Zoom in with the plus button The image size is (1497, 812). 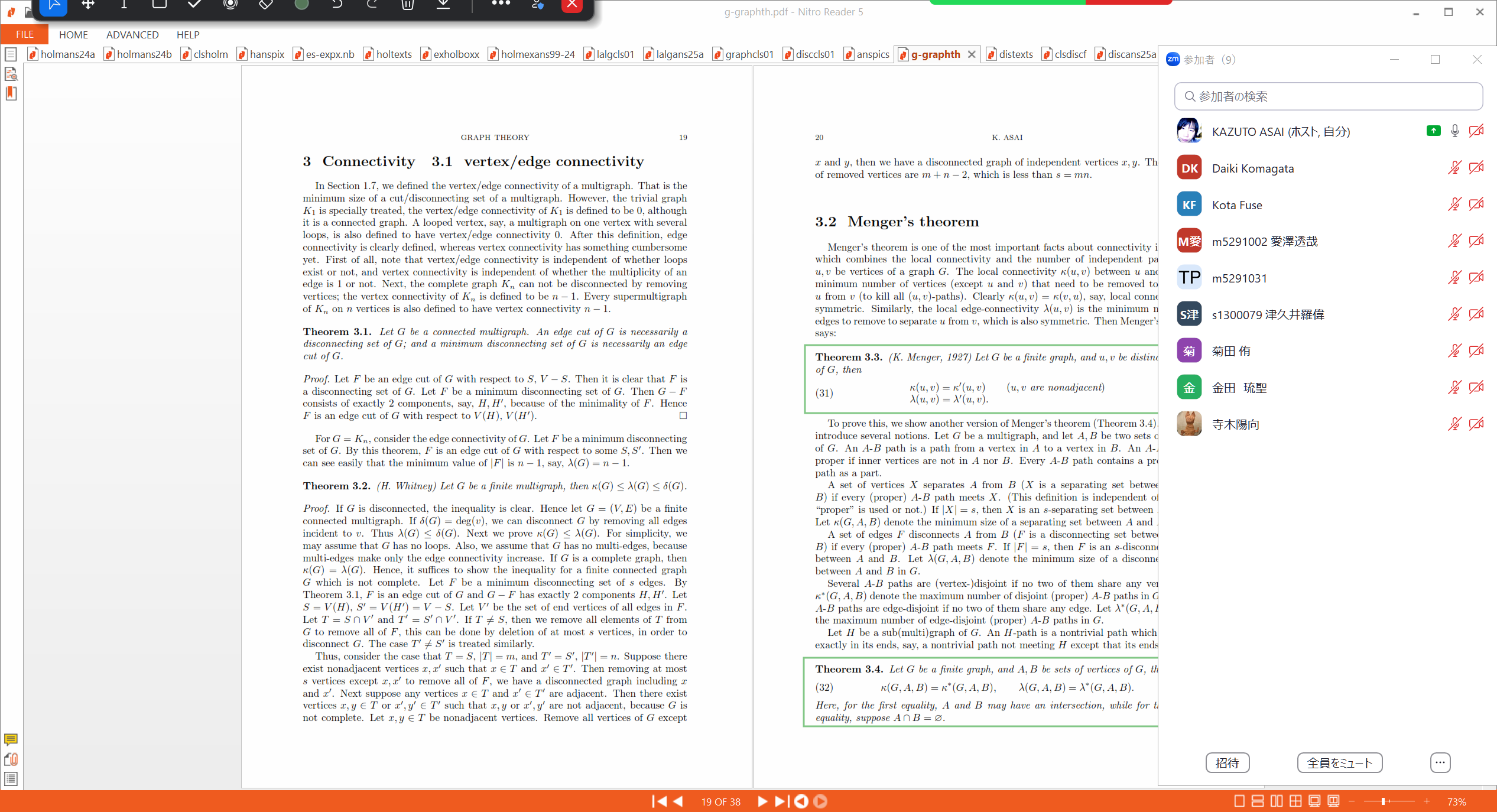click(1427, 801)
